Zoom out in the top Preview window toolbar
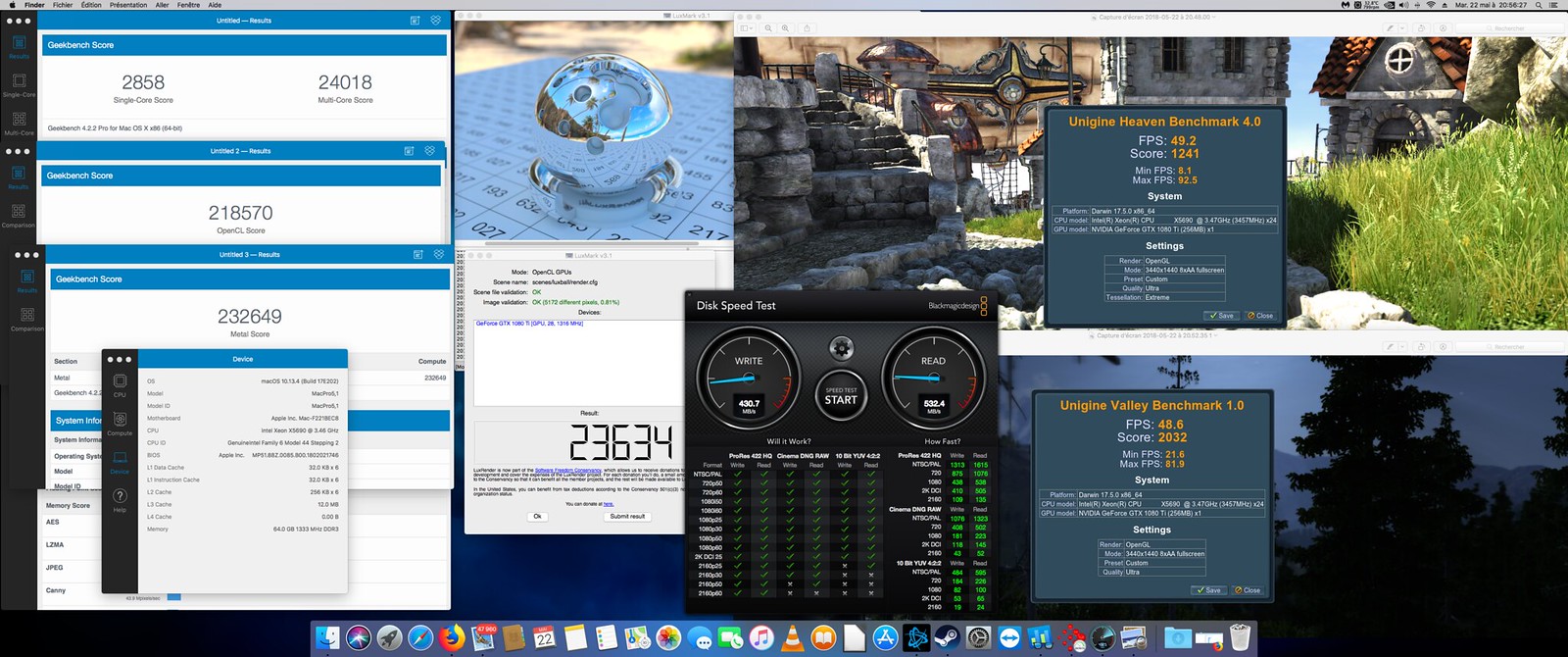This screenshot has height=657, width=1568. (x=768, y=28)
